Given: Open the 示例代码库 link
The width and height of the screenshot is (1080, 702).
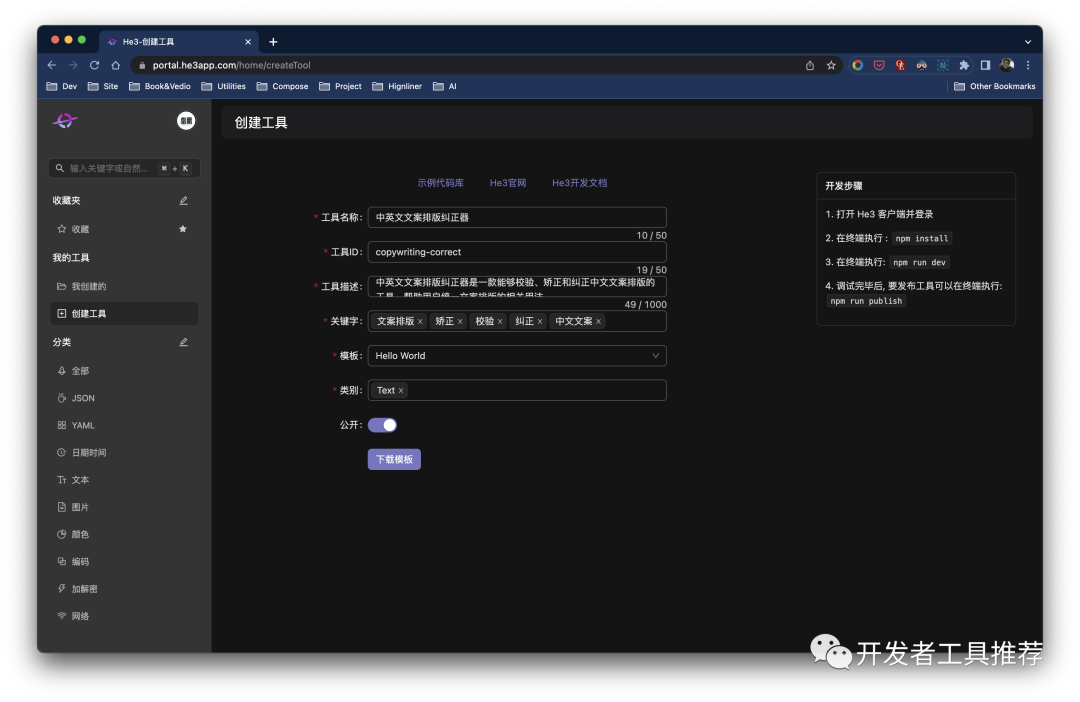Looking at the screenshot, I should (440, 183).
